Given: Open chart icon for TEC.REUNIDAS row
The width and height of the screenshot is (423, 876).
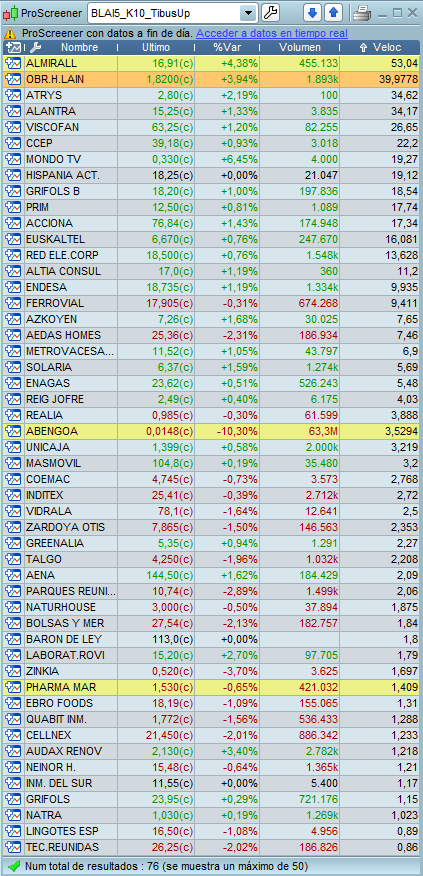Looking at the screenshot, I should click(x=13, y=847).
